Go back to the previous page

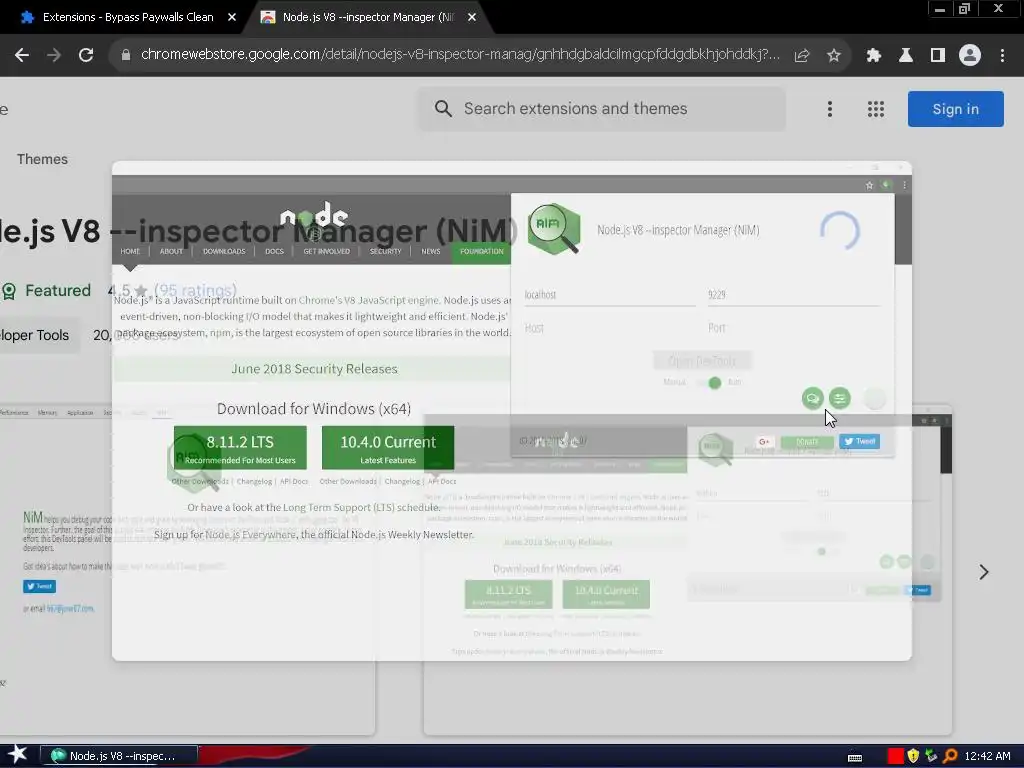(22, 55)
